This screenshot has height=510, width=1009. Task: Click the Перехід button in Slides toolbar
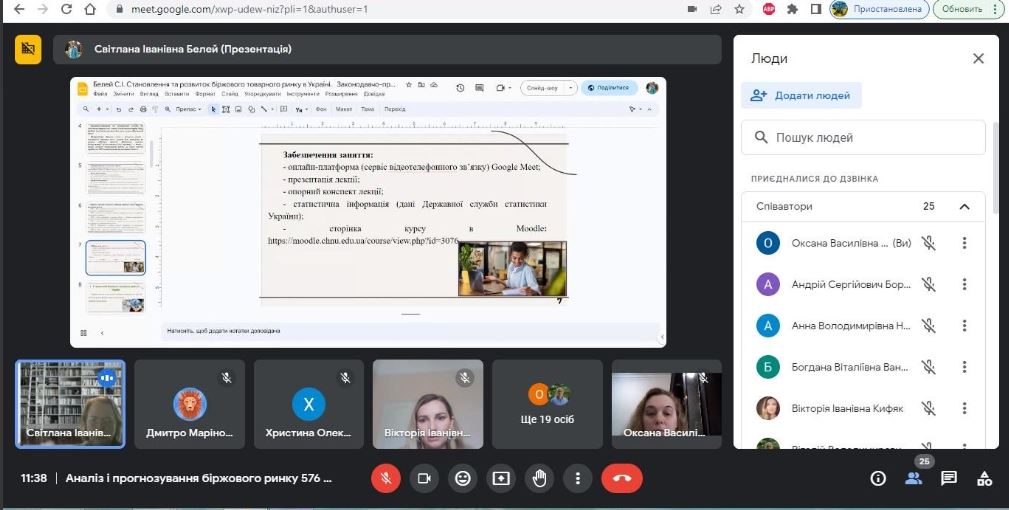click(x=394, y=109)
